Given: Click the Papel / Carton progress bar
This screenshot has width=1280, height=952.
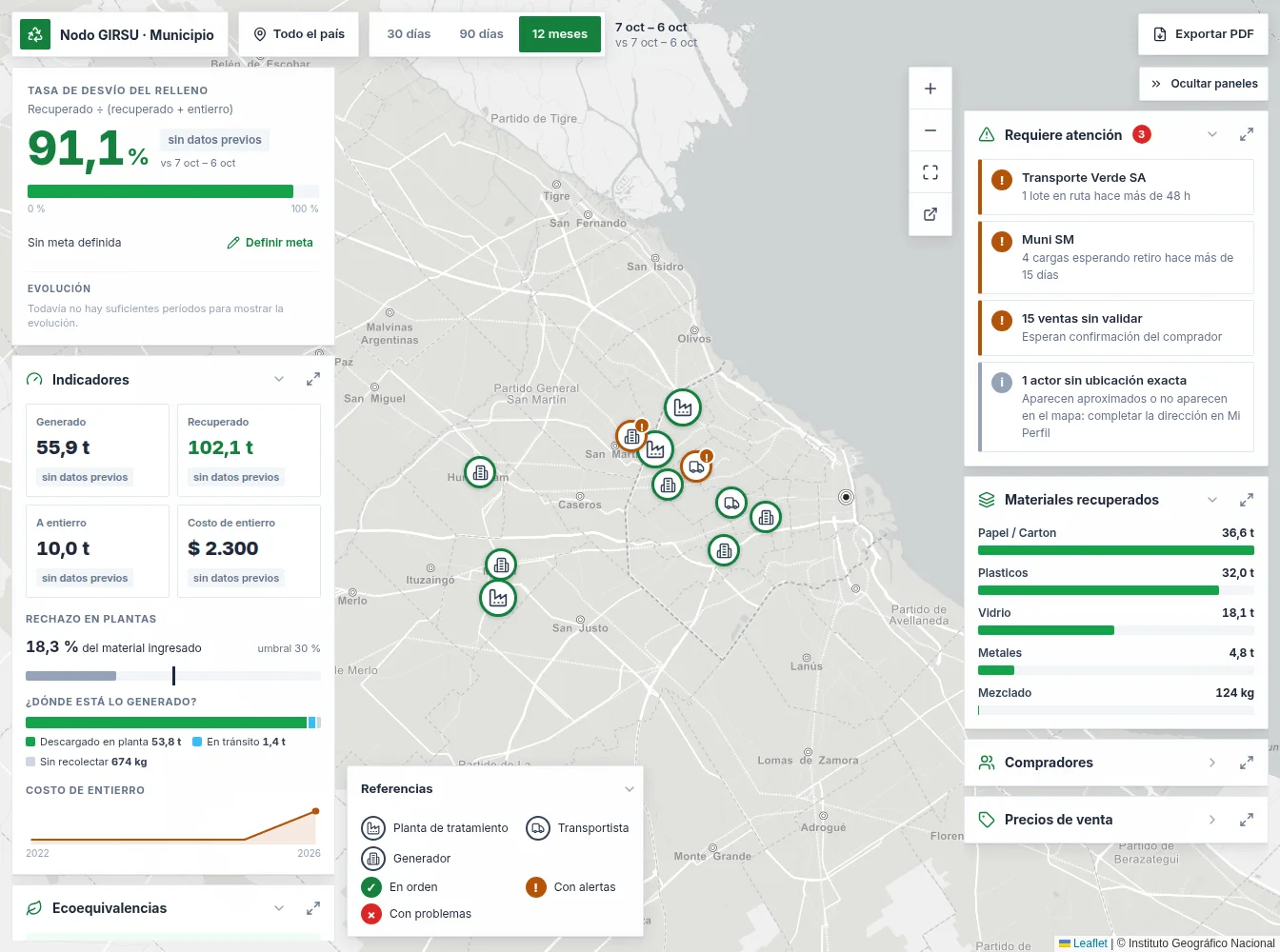Looking at the screenshot, I should [1116, 550].
